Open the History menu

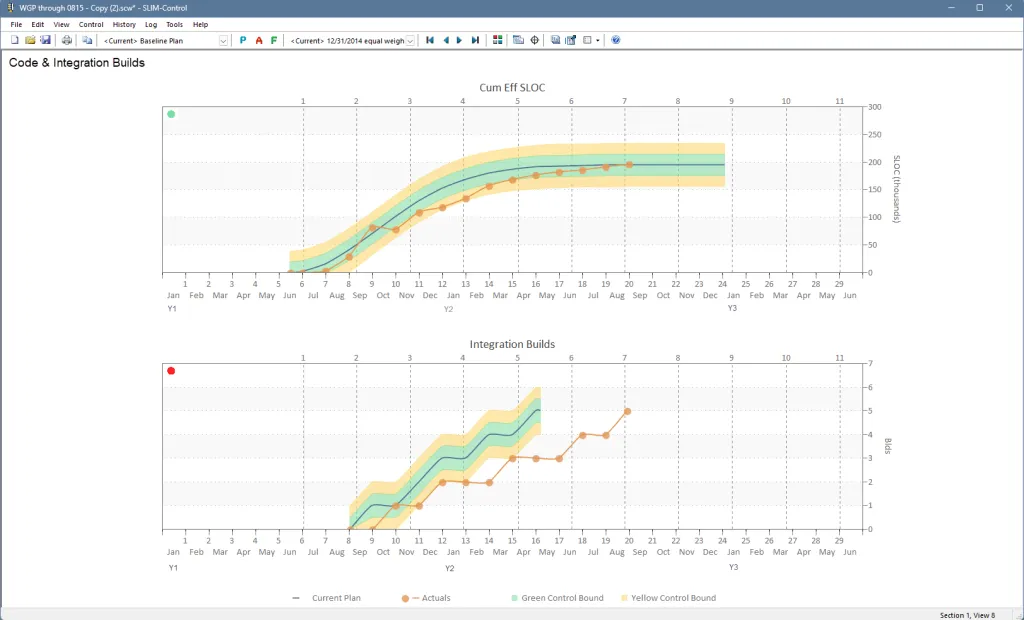click(x=124, y=25)
